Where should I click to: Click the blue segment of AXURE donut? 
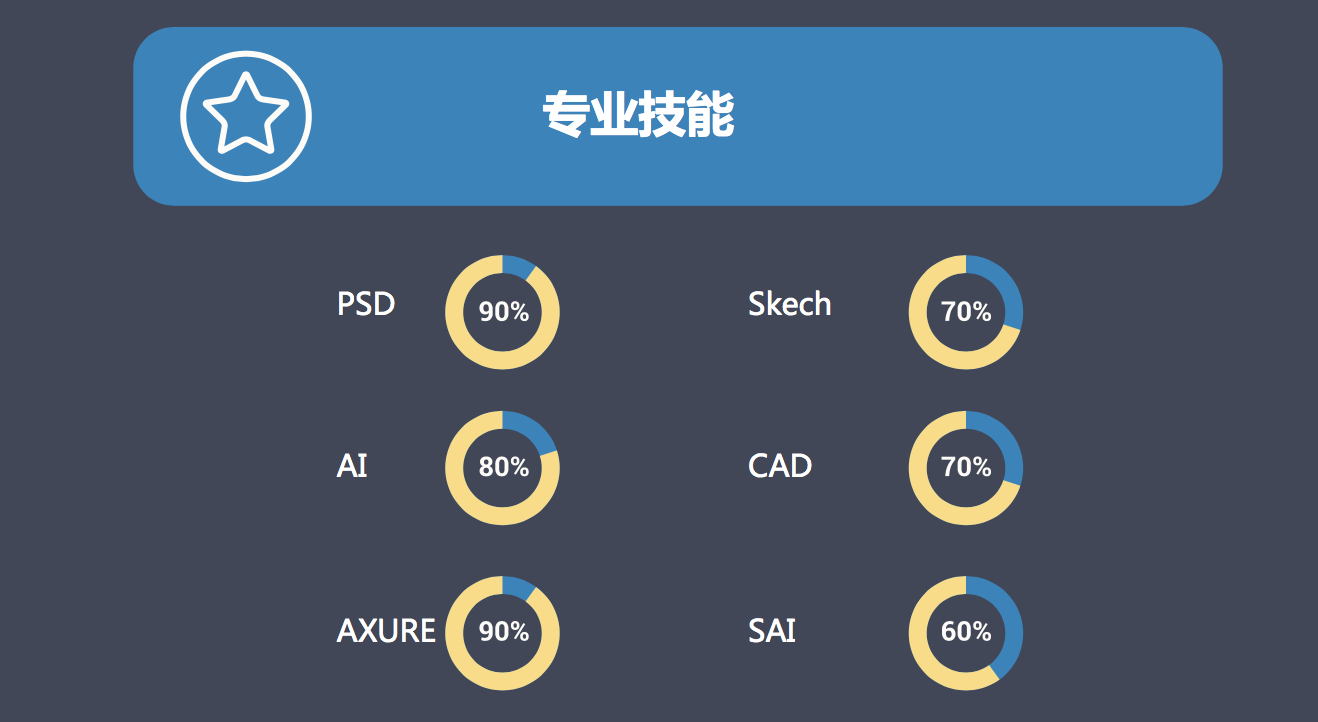tap(518, 586)
